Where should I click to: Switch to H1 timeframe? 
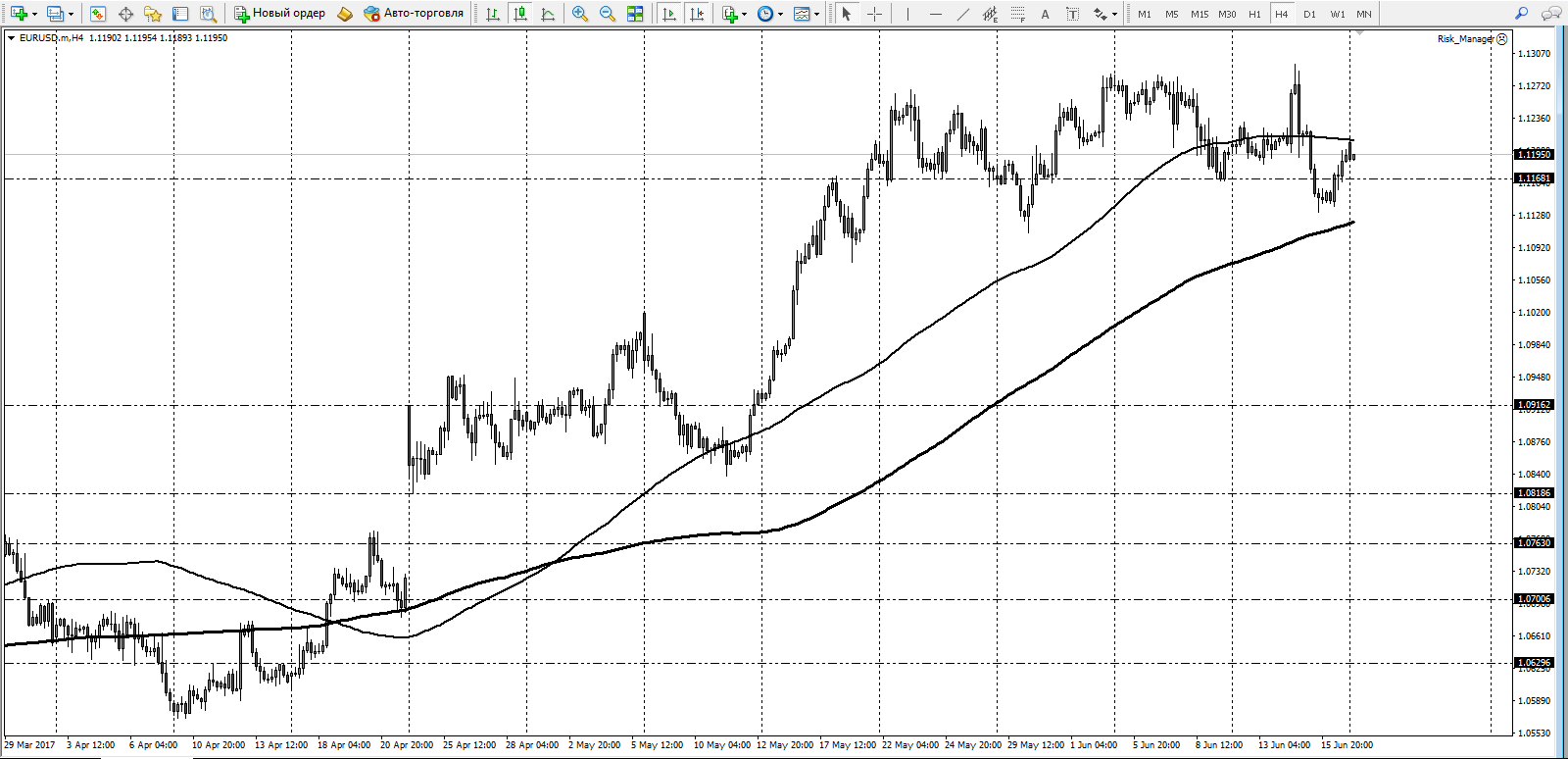[x=1254, y=14]
